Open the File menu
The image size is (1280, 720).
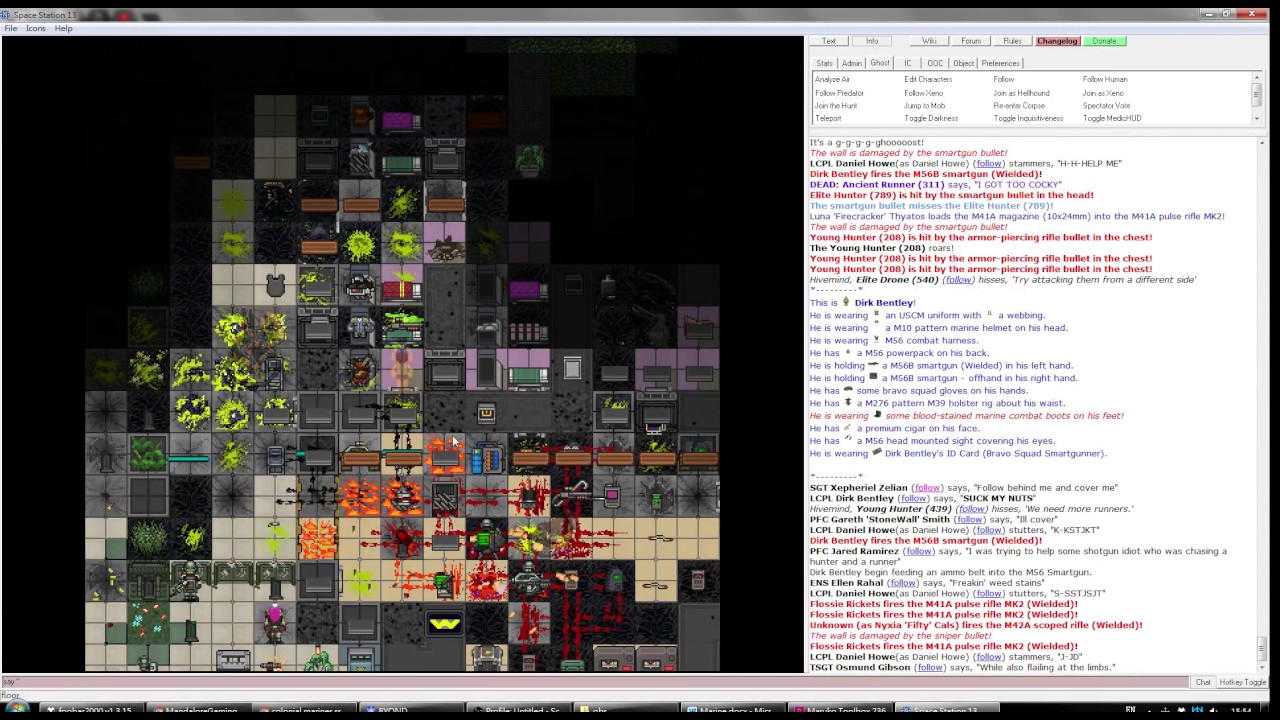coord(10,28)
